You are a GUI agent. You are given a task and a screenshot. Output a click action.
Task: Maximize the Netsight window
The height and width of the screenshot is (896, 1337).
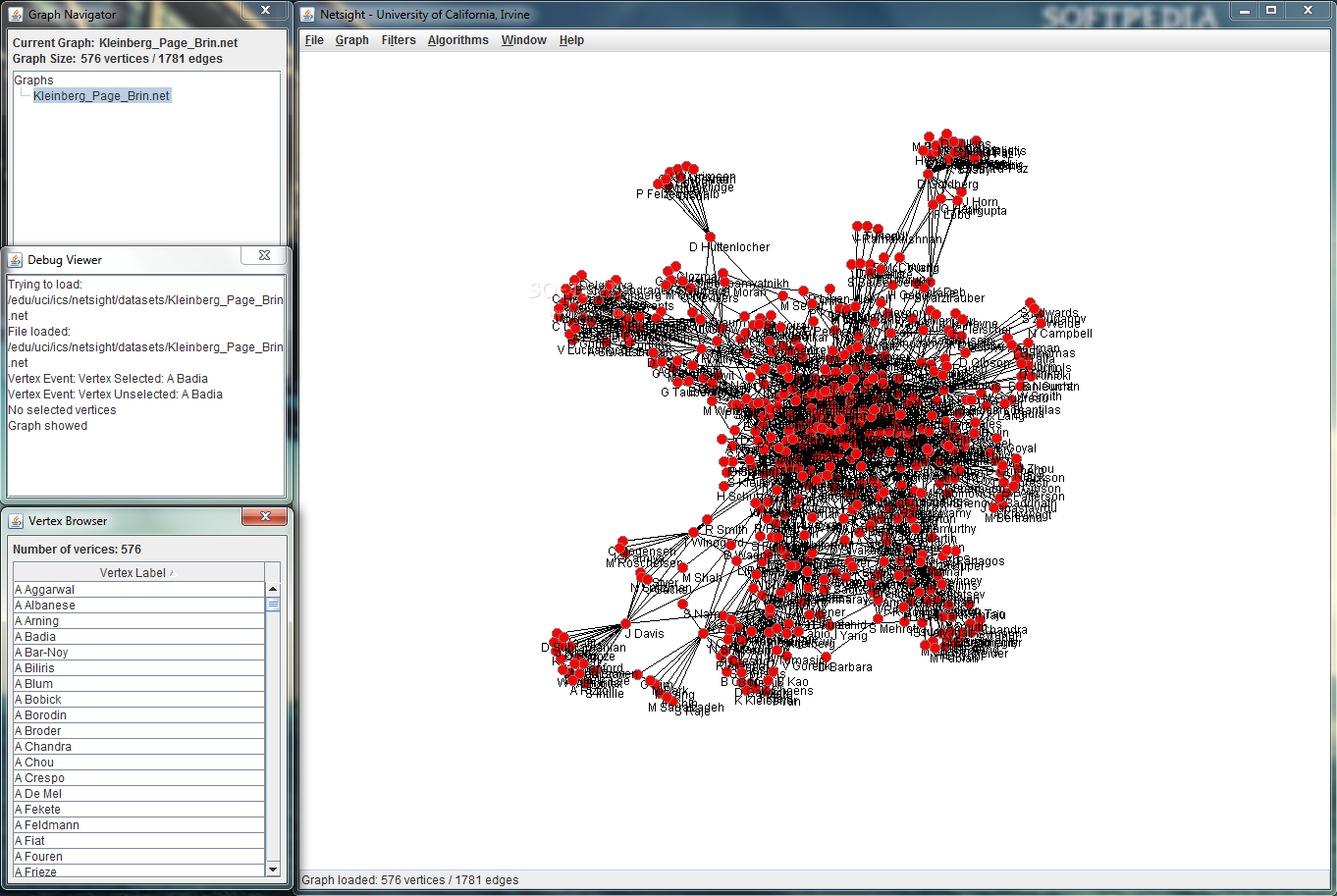click(x=1271, y=10)
